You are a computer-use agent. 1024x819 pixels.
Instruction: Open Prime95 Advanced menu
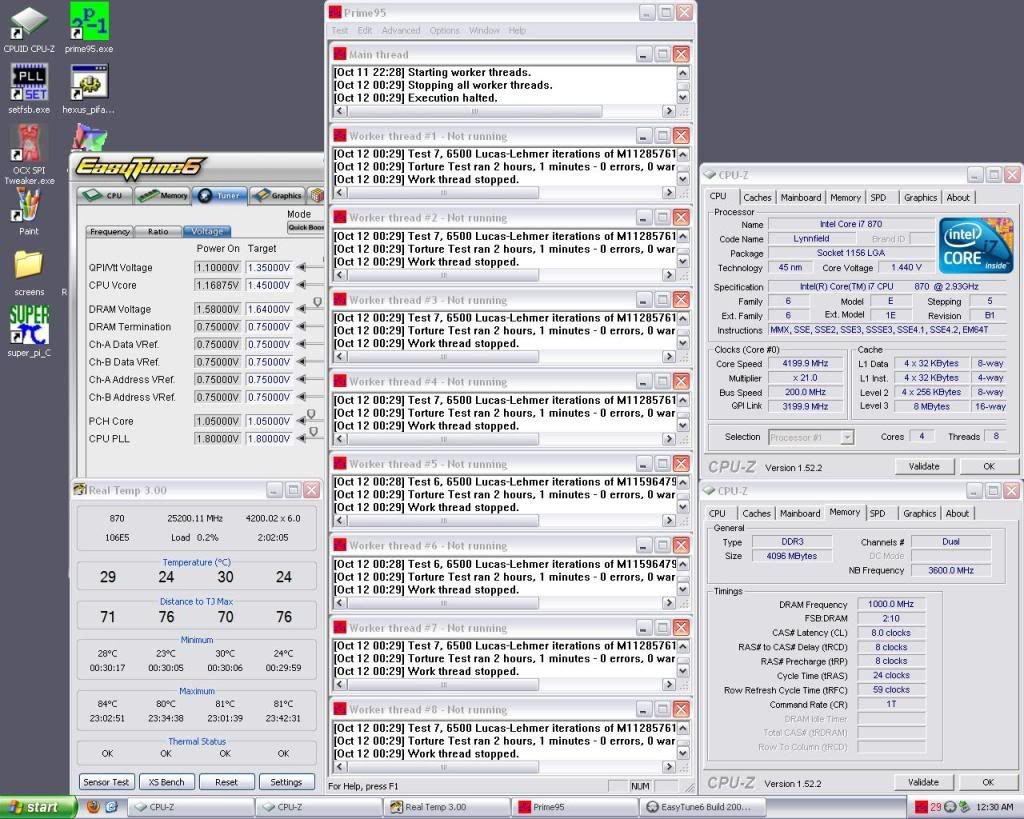click(401, 30)
